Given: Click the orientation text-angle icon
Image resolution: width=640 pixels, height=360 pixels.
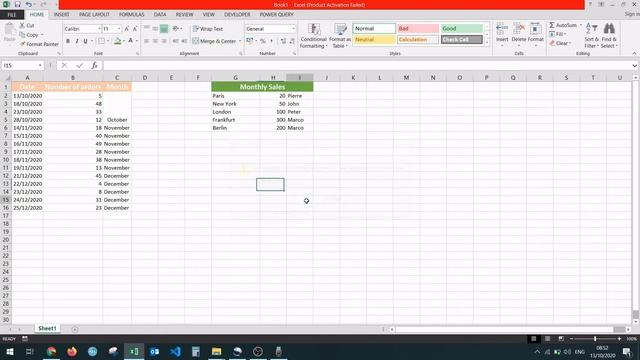Looking at the screenshot, I should tap(176, 29).
